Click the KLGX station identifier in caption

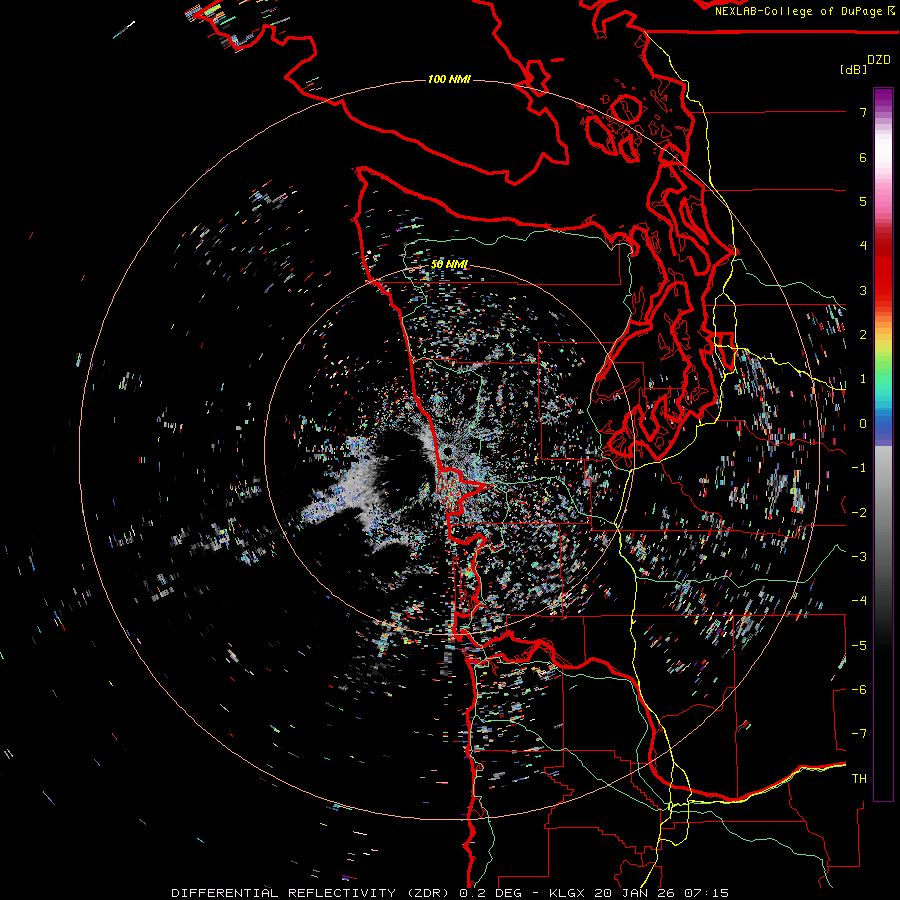click(x=569, y=893)
